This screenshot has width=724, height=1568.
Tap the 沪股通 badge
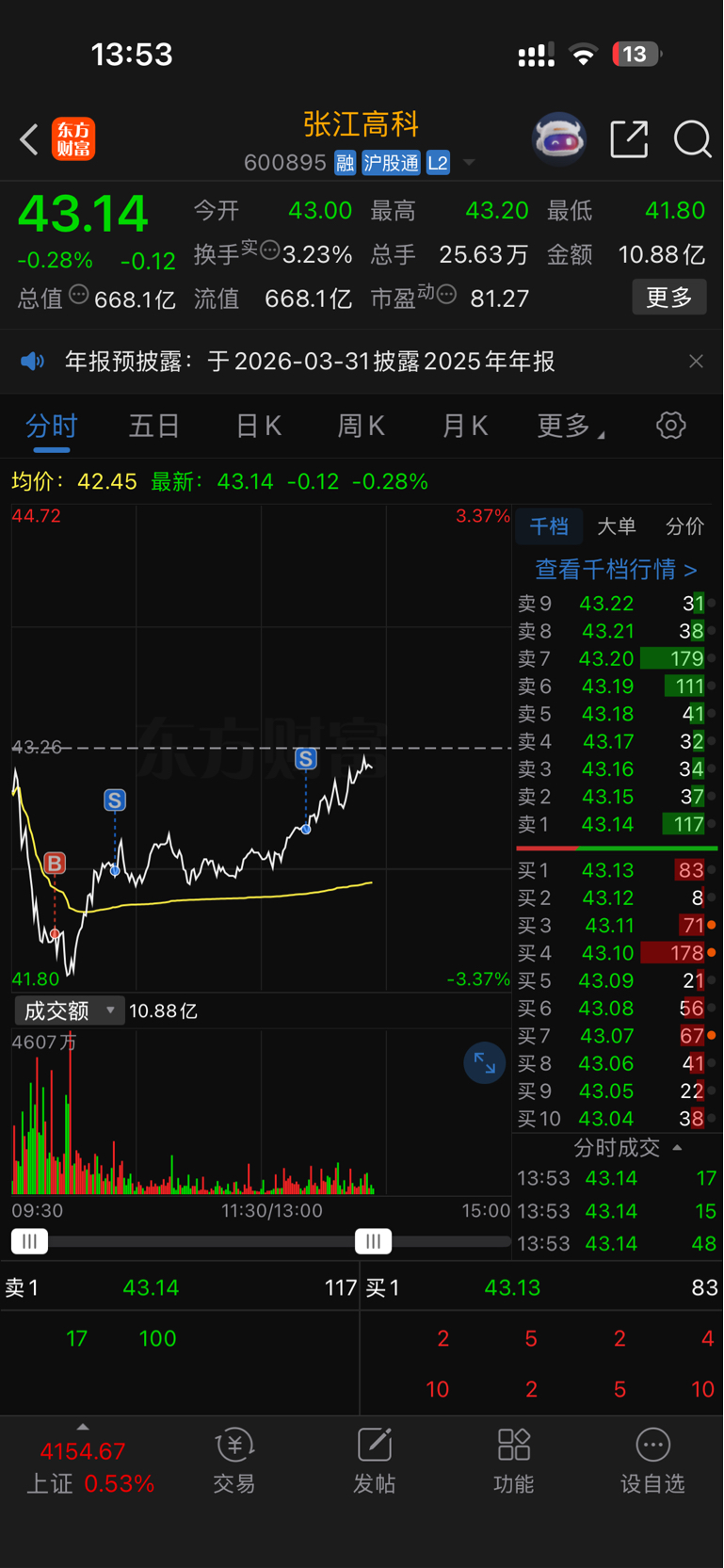(391, 163)
